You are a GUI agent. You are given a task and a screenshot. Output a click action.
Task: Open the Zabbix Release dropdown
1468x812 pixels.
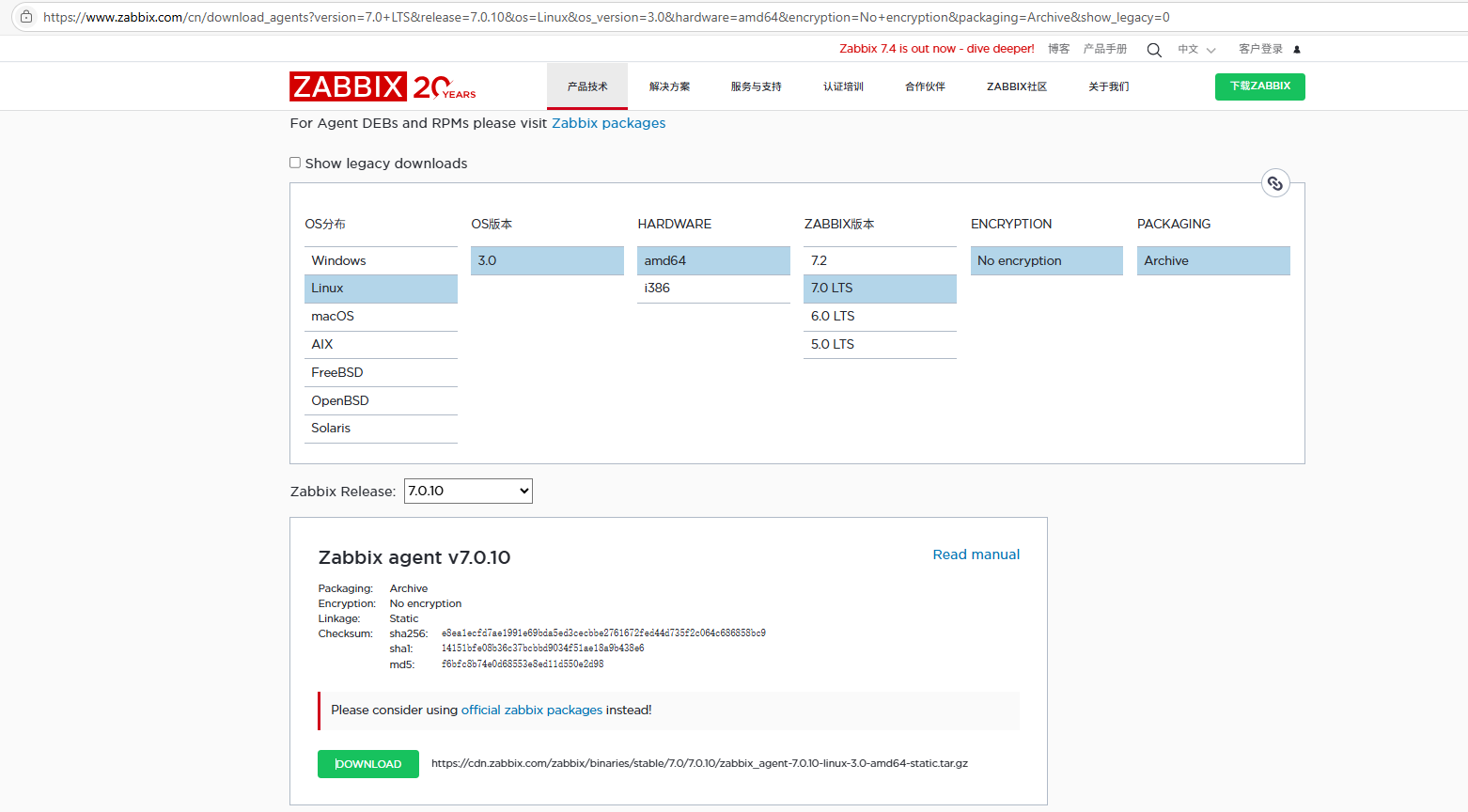[468, 491]
